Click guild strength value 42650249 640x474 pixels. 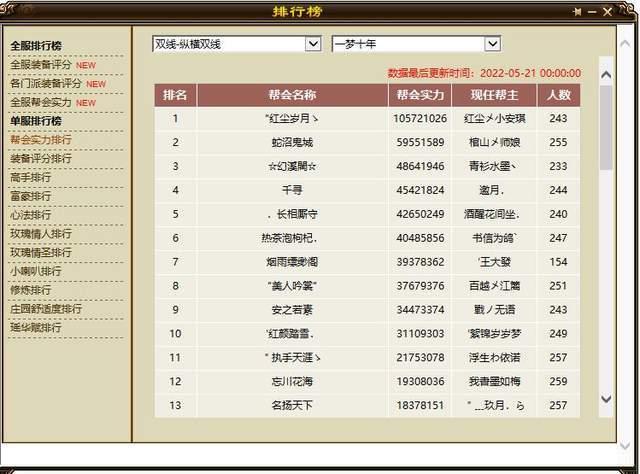point(420,214)
